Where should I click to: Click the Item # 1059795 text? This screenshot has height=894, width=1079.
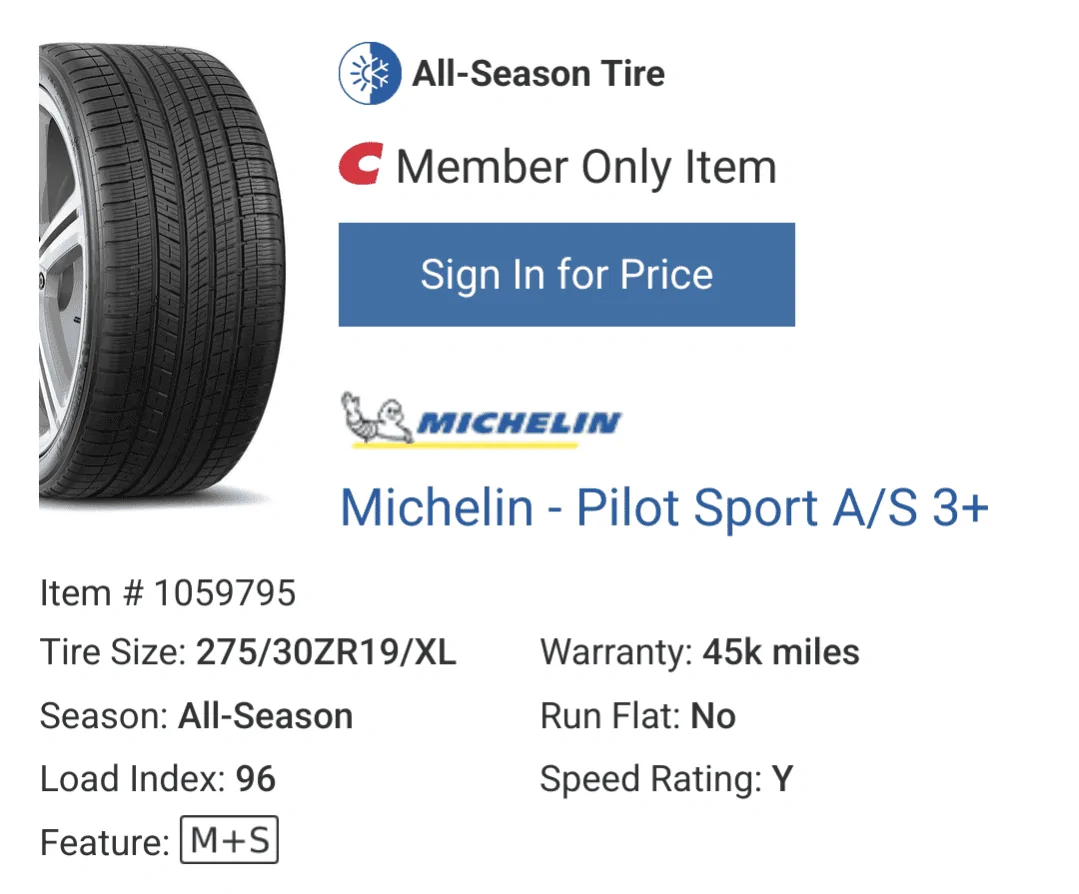pos(167,592)
